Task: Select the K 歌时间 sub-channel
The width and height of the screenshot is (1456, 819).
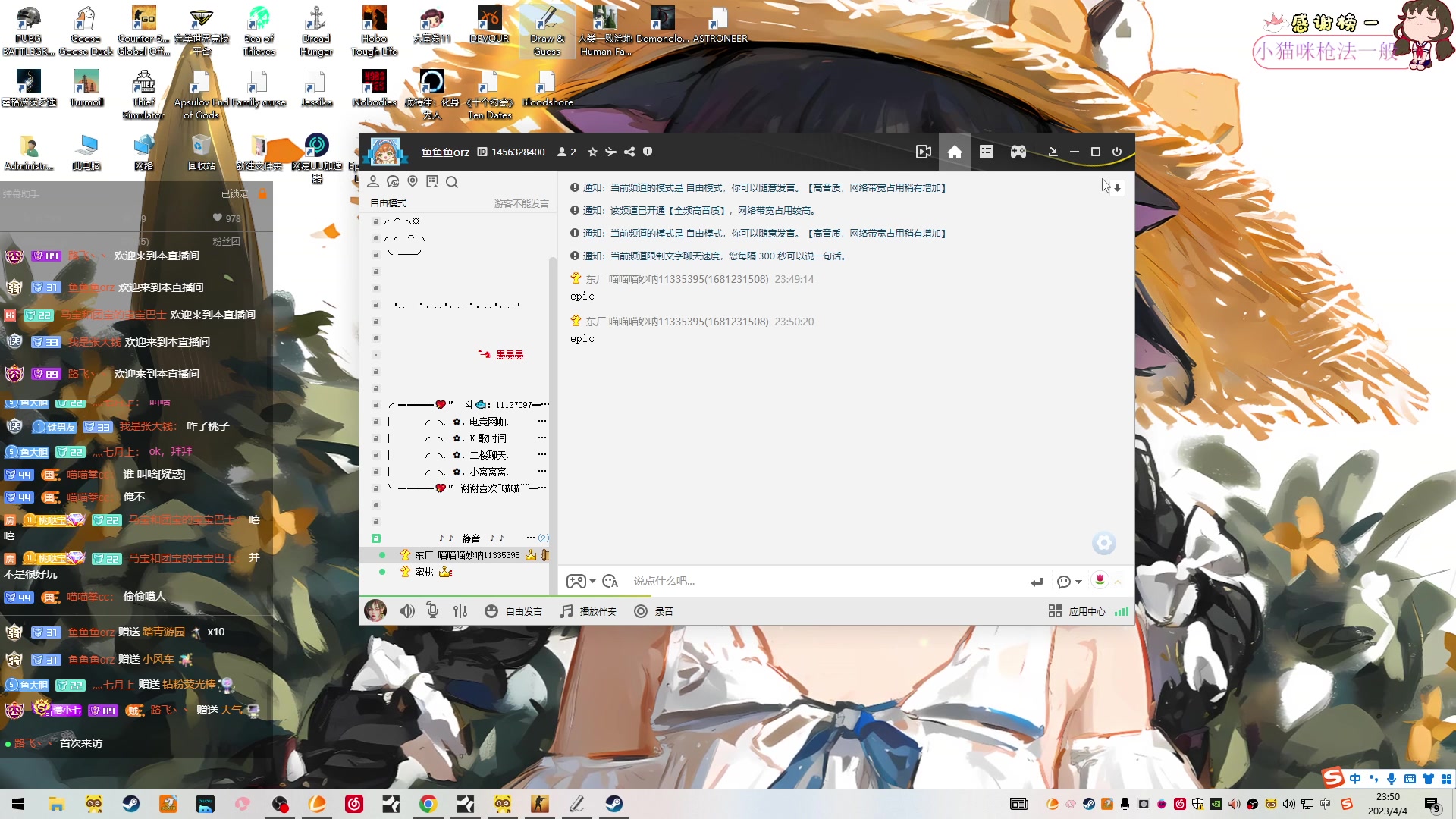Action: click(489, 438)
